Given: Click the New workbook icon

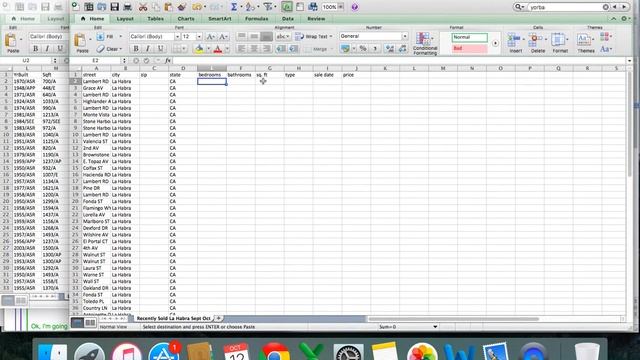Looking at the screenshot, I should (76, 7).
